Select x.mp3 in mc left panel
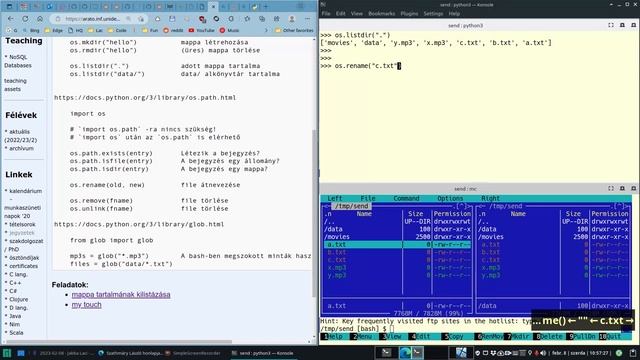 397,268
